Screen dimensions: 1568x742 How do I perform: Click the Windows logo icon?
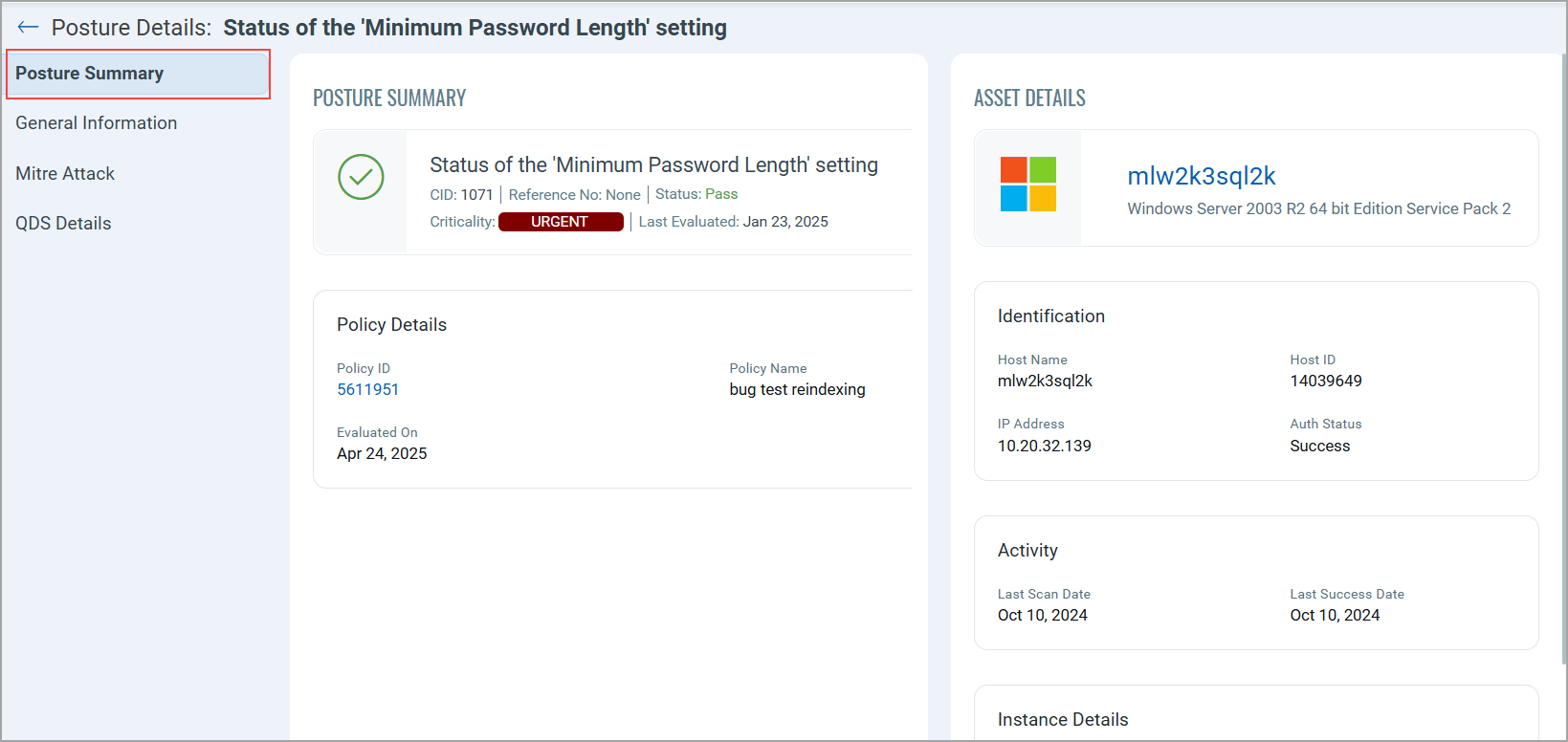pyautogui.click(x=1027, y=185)
